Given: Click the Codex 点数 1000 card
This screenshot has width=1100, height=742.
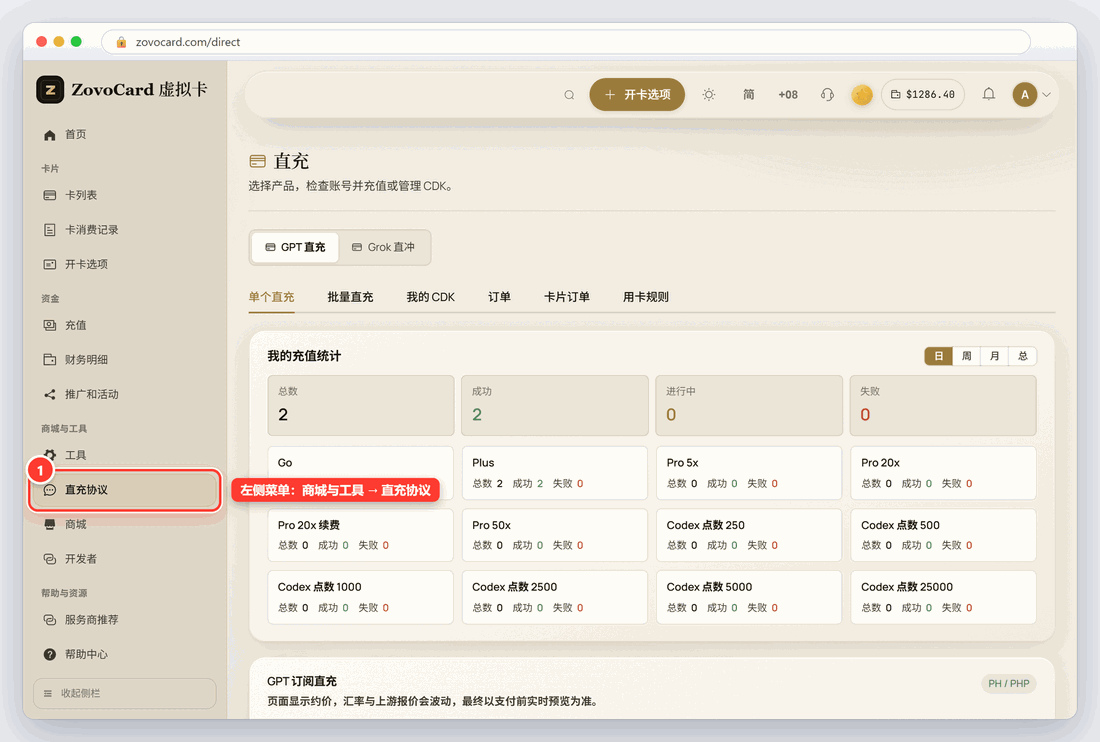Looking at the screenshot, I should click(361, 597).
